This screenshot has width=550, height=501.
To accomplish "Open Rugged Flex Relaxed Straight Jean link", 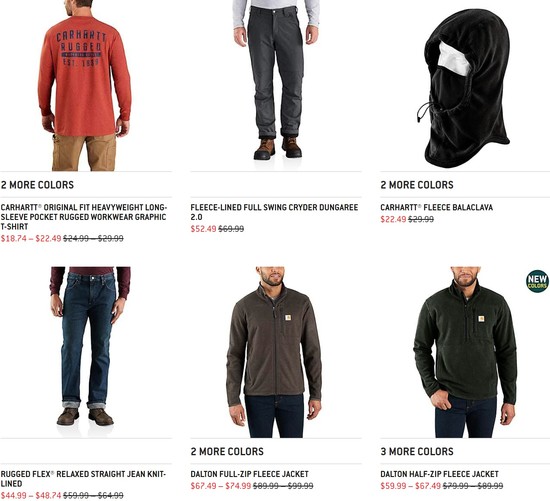I will (x=83, y=479).
